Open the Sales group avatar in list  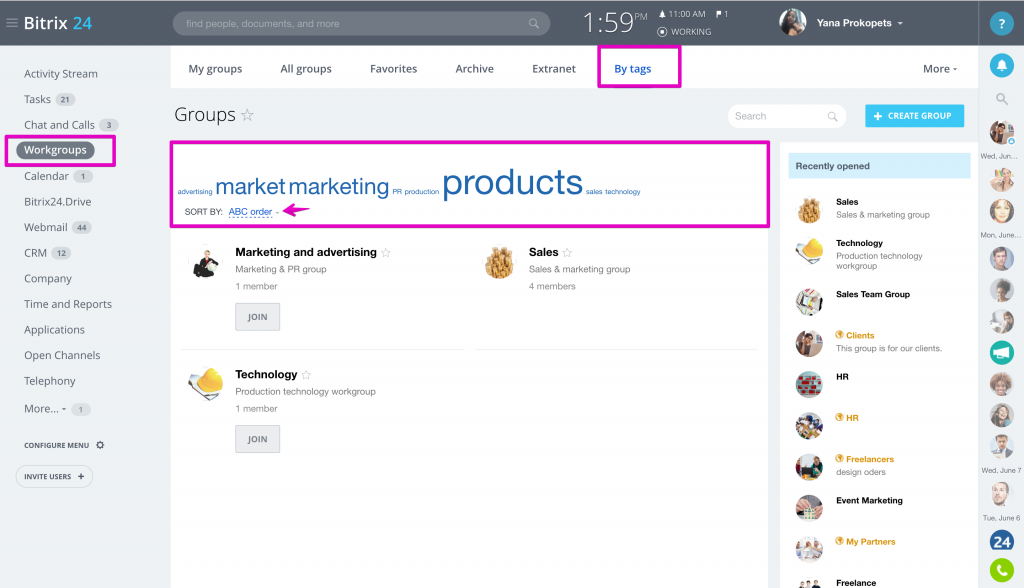(x=500, y=263)
